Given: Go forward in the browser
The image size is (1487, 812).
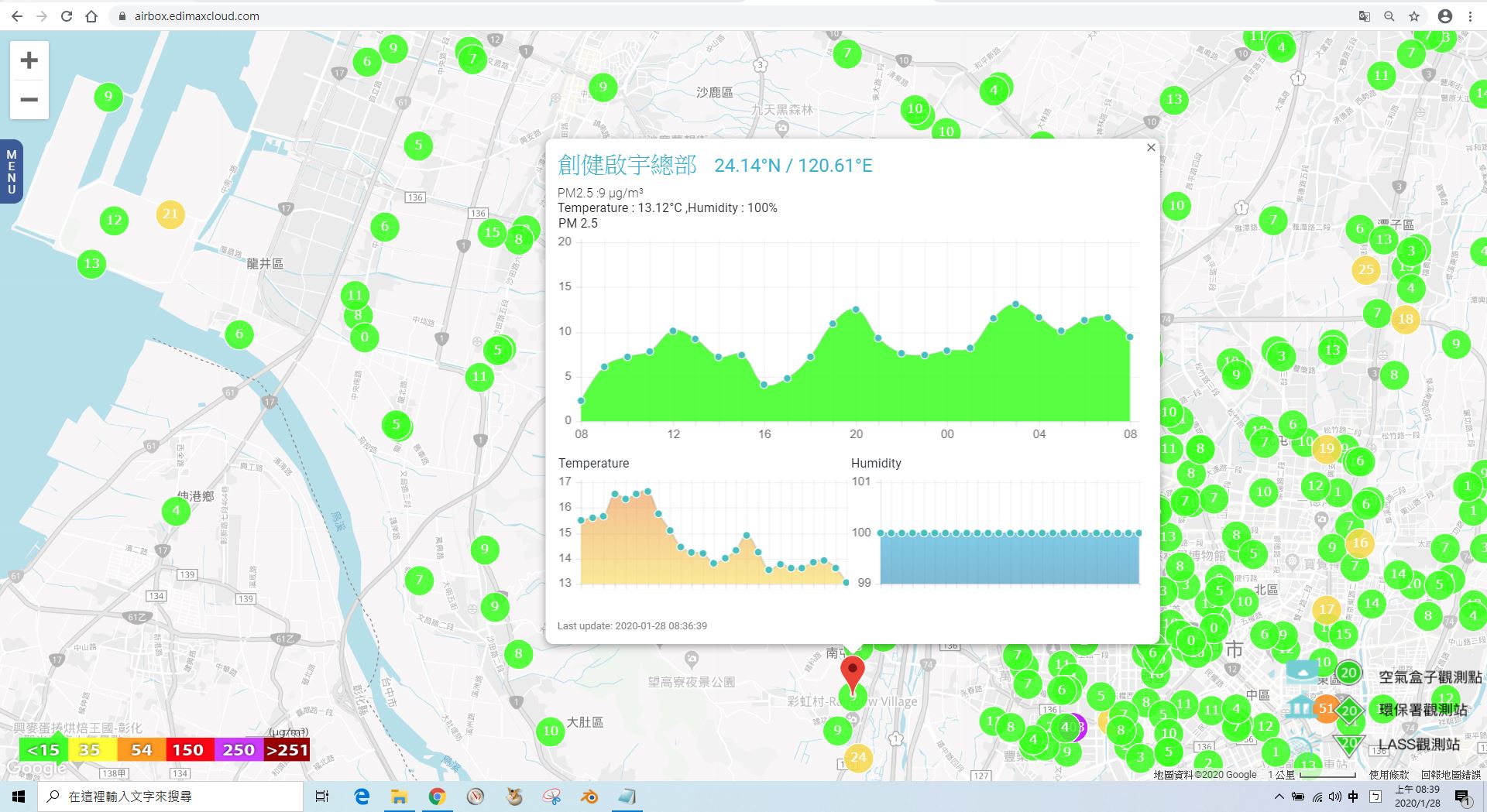Looking at the screenshot, I should click(x=42, y=16).
